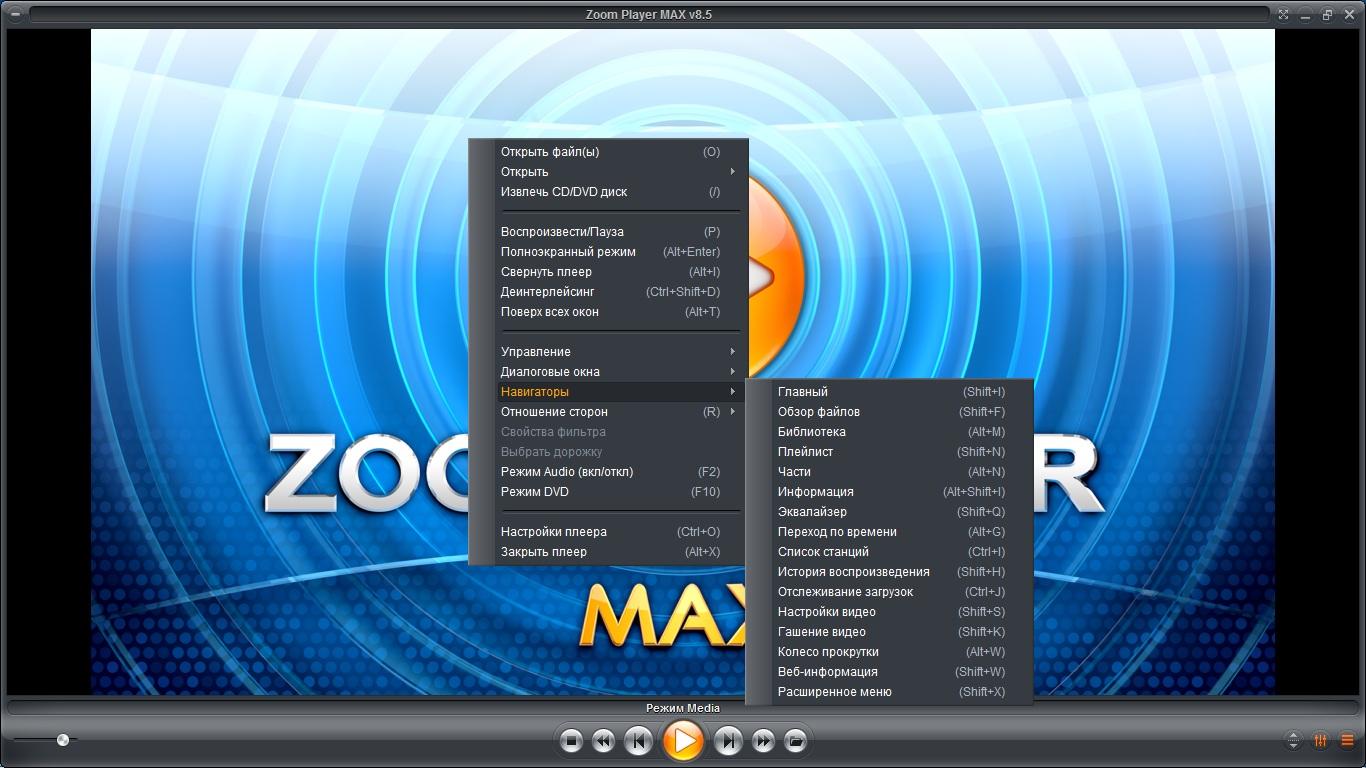Click the title bar menu icon at left
Viewport: 1366px width, 768px height.
(15, 14)
